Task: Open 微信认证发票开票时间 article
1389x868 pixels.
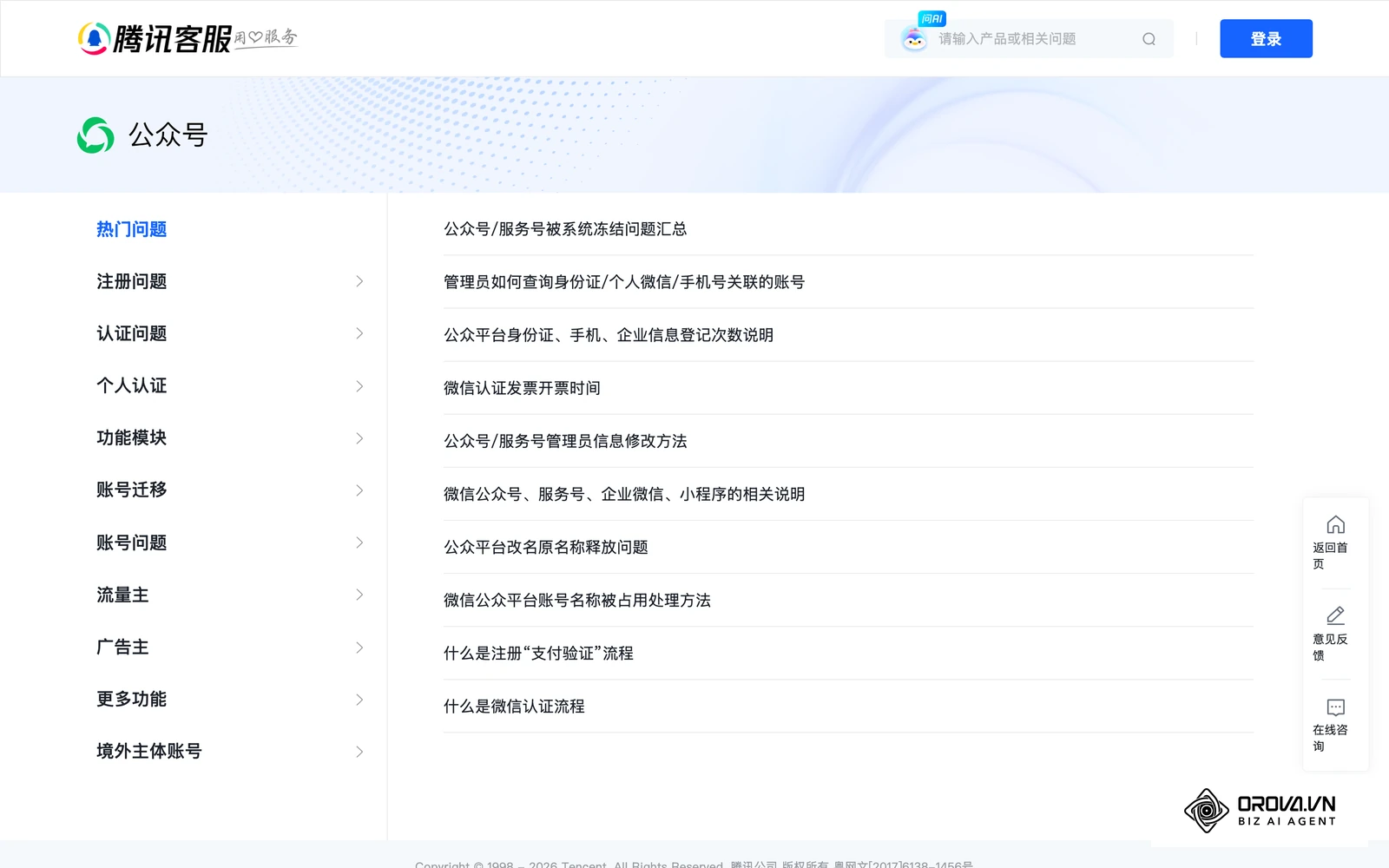Action: [x=522, y=388]
